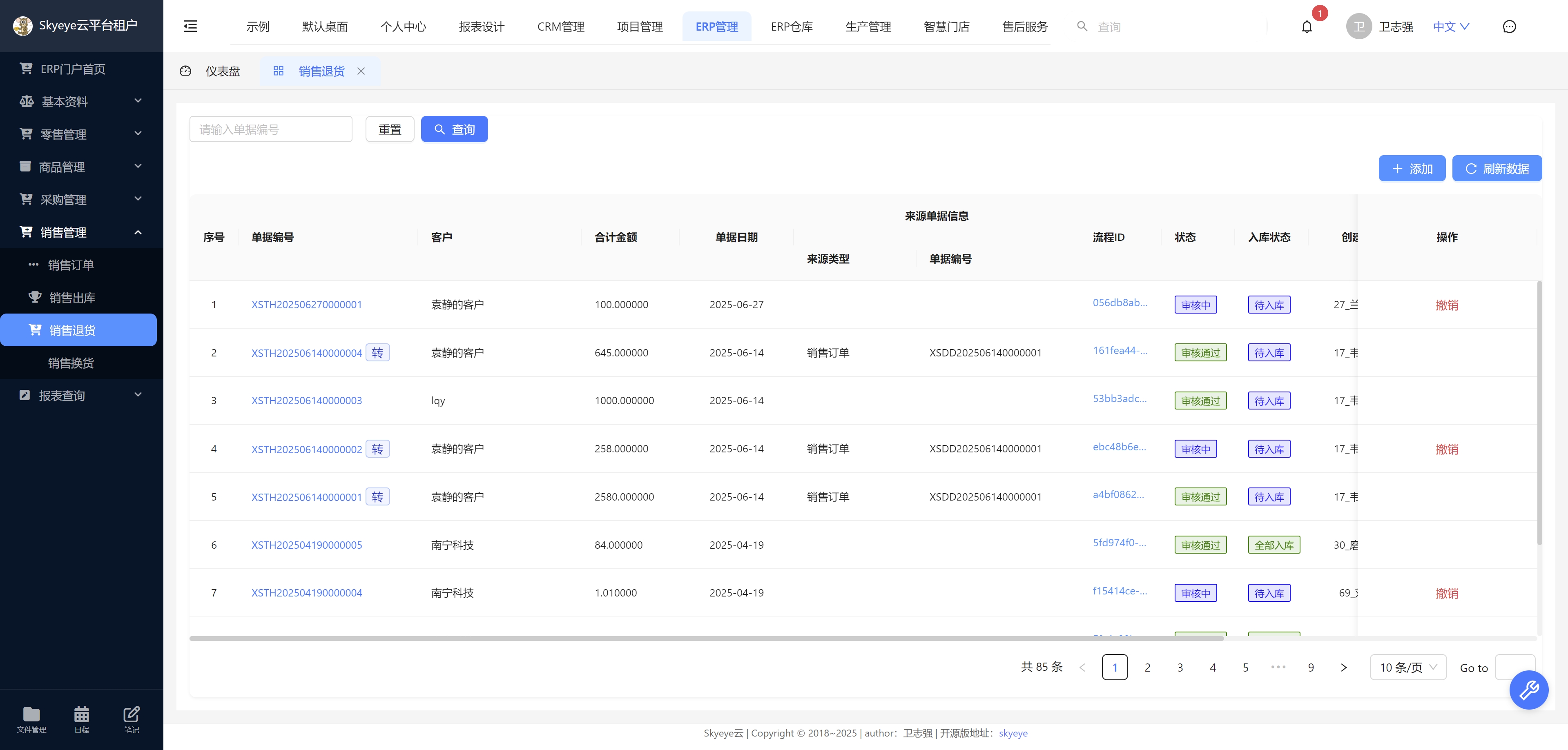Viewport: 1568px width, 750px height.
Task: Switch to 生产管理 top menu
Action: [x=868, y=27]
